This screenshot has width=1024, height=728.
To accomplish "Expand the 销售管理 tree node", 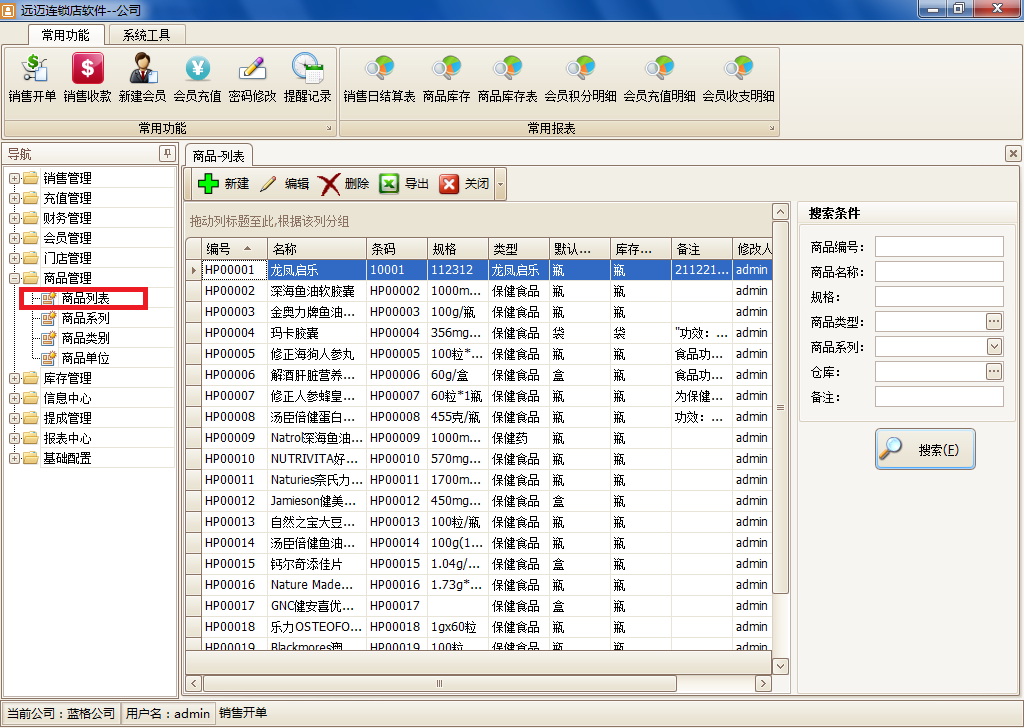I will click(x=14, y=178).
